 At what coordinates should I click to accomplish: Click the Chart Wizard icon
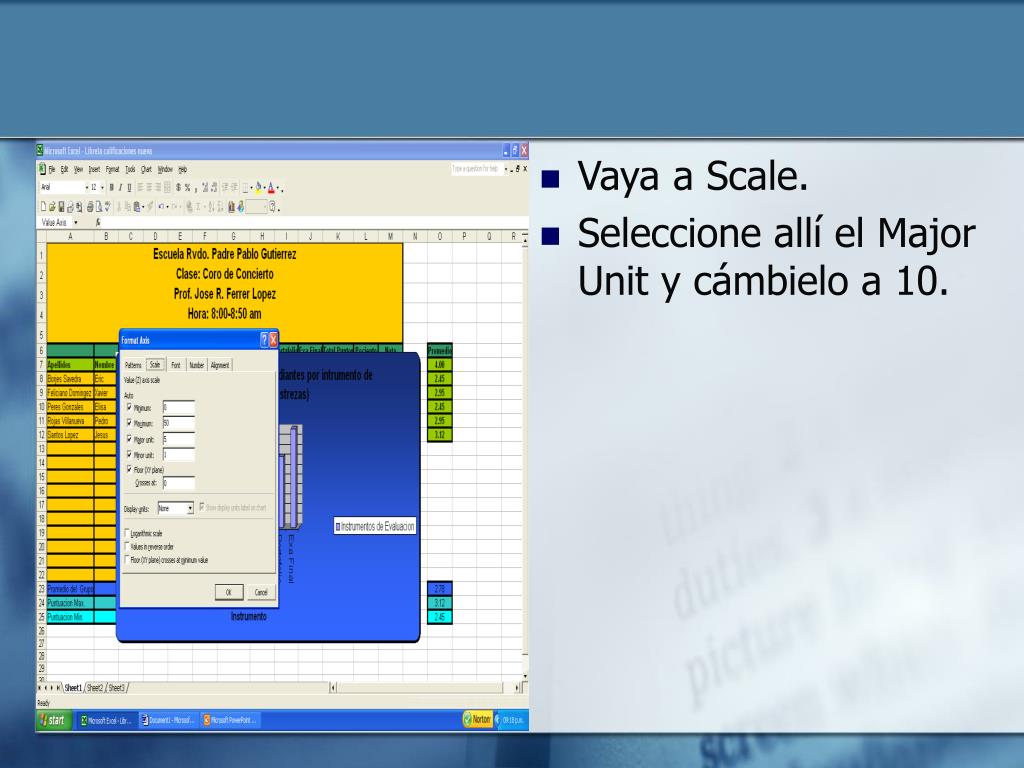[x=231, y=206]
